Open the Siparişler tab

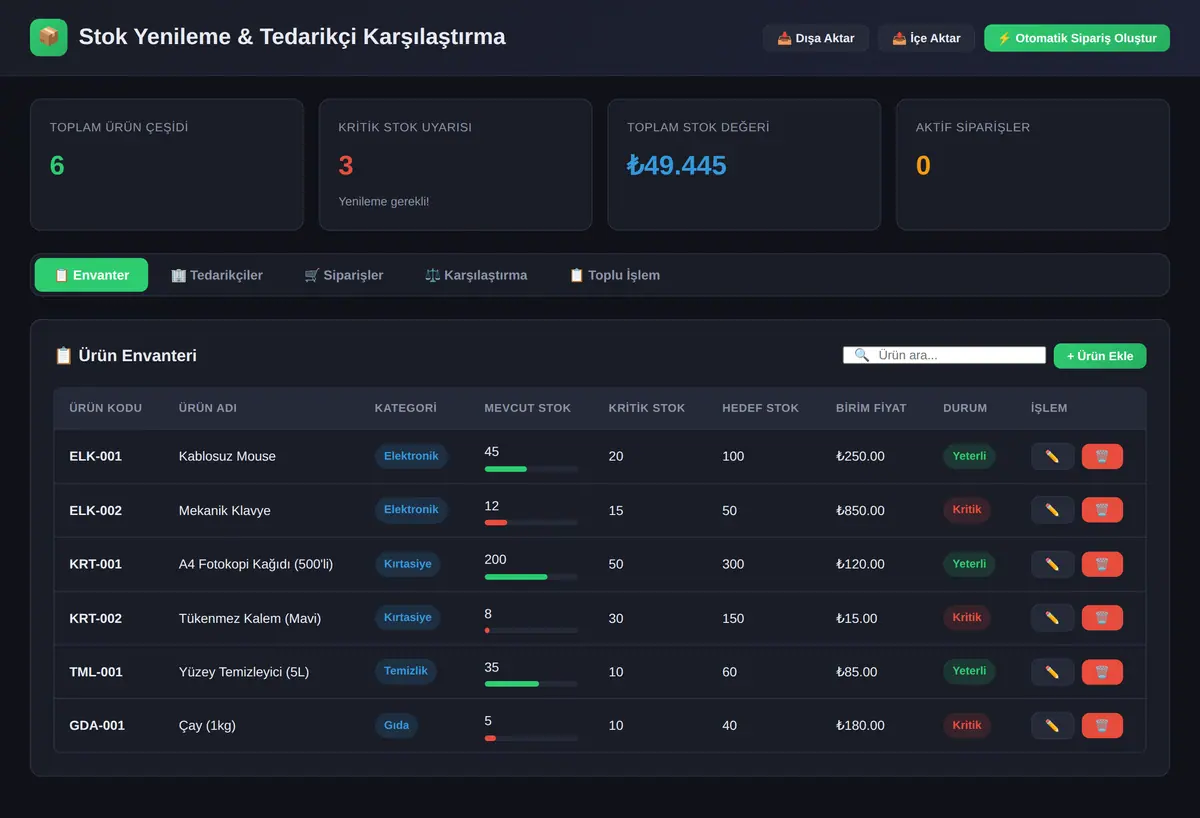click(x=344, y=275)
